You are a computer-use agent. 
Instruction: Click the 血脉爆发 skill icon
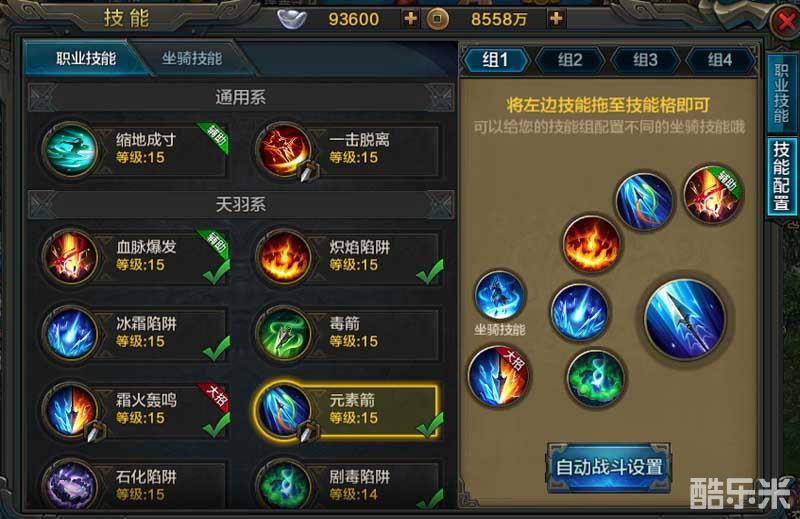point(70,257)
